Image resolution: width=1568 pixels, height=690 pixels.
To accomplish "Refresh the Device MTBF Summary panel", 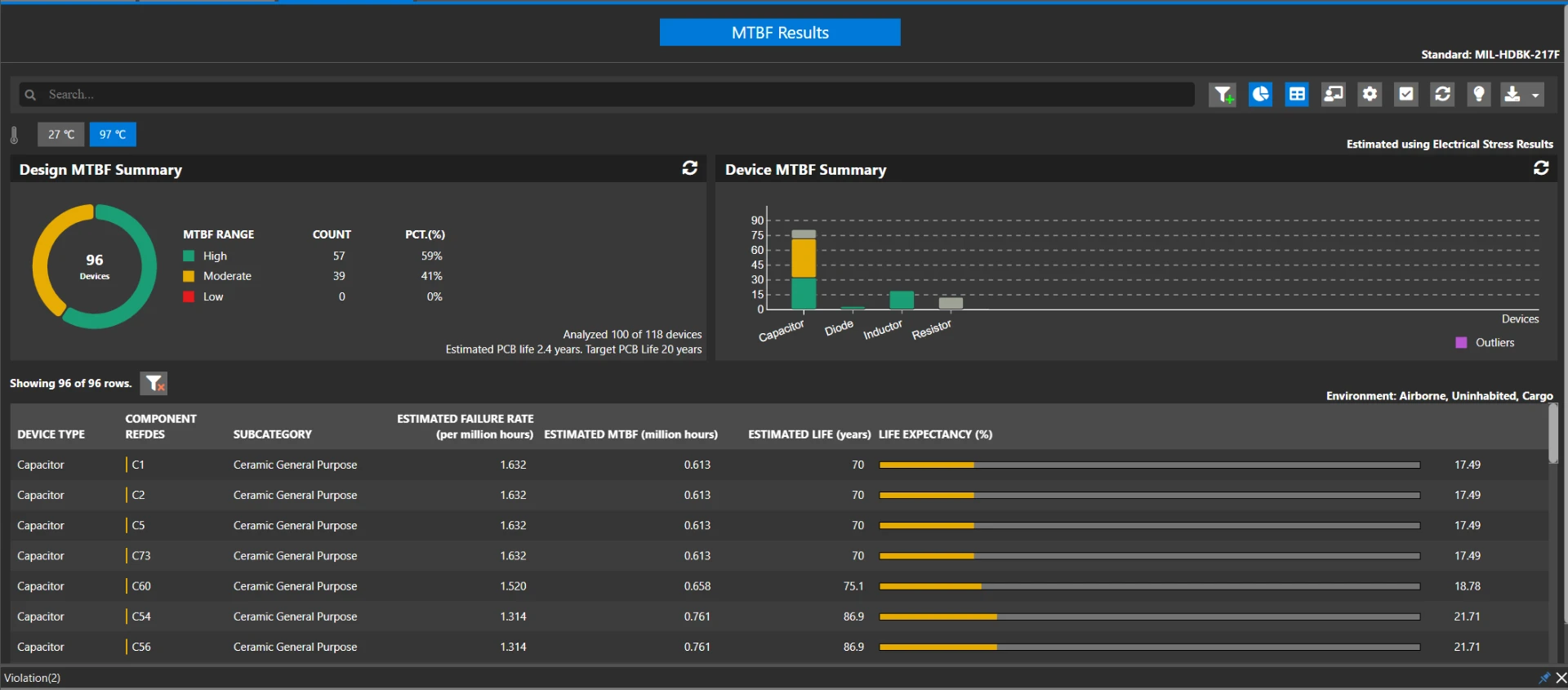I will 1541,168.
